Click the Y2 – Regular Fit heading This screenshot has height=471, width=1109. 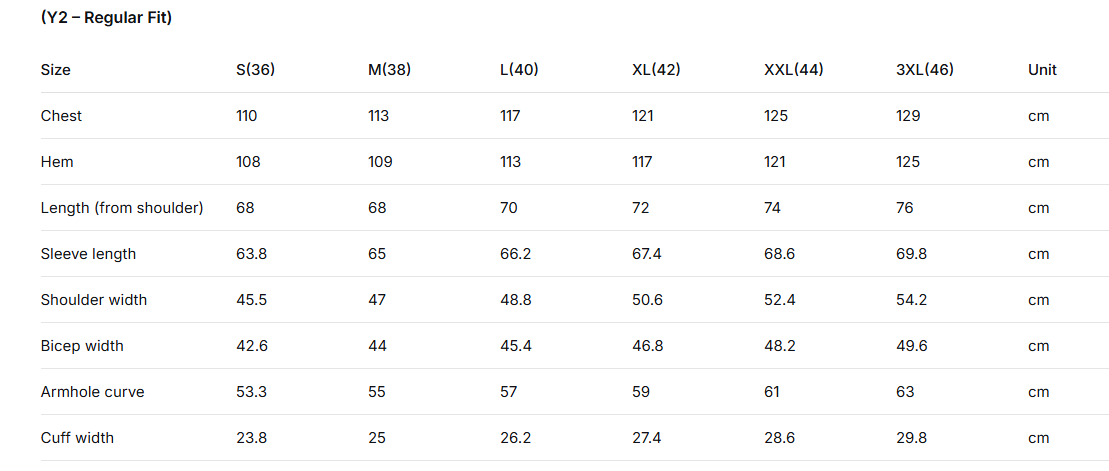coord(107,18)
